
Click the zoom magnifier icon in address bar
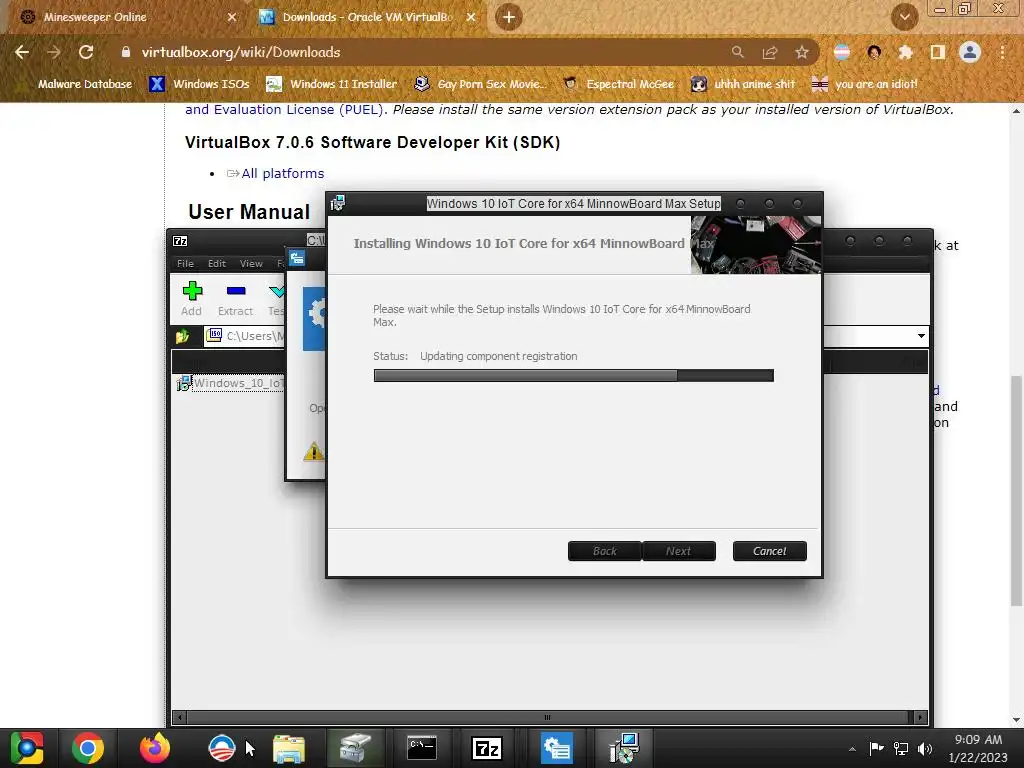tap(737, 52)
